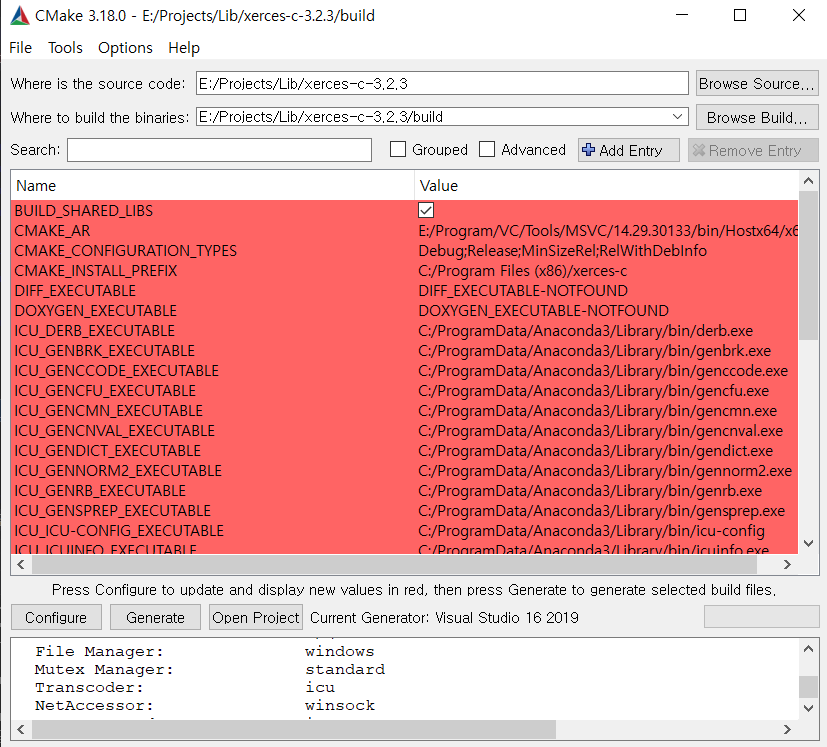Click the derb.exe path value
The height and width of the screenshot is (747, 827).
585,331
